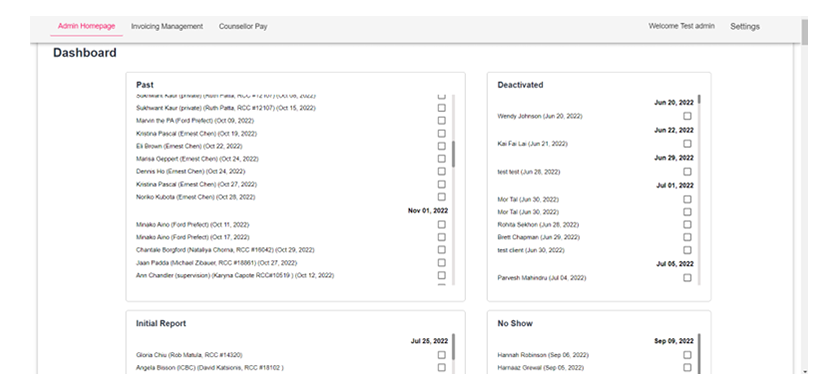Check the Angela Bisson (ICBC) checkbox
This screenshot has width=834, height=390.
(x=441, y=368)
